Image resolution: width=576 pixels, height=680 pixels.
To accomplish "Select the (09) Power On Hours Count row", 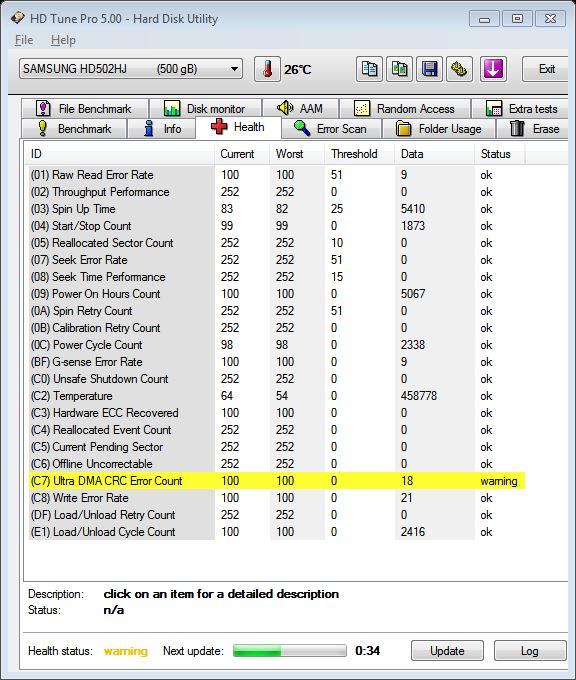I will point(277,294).
